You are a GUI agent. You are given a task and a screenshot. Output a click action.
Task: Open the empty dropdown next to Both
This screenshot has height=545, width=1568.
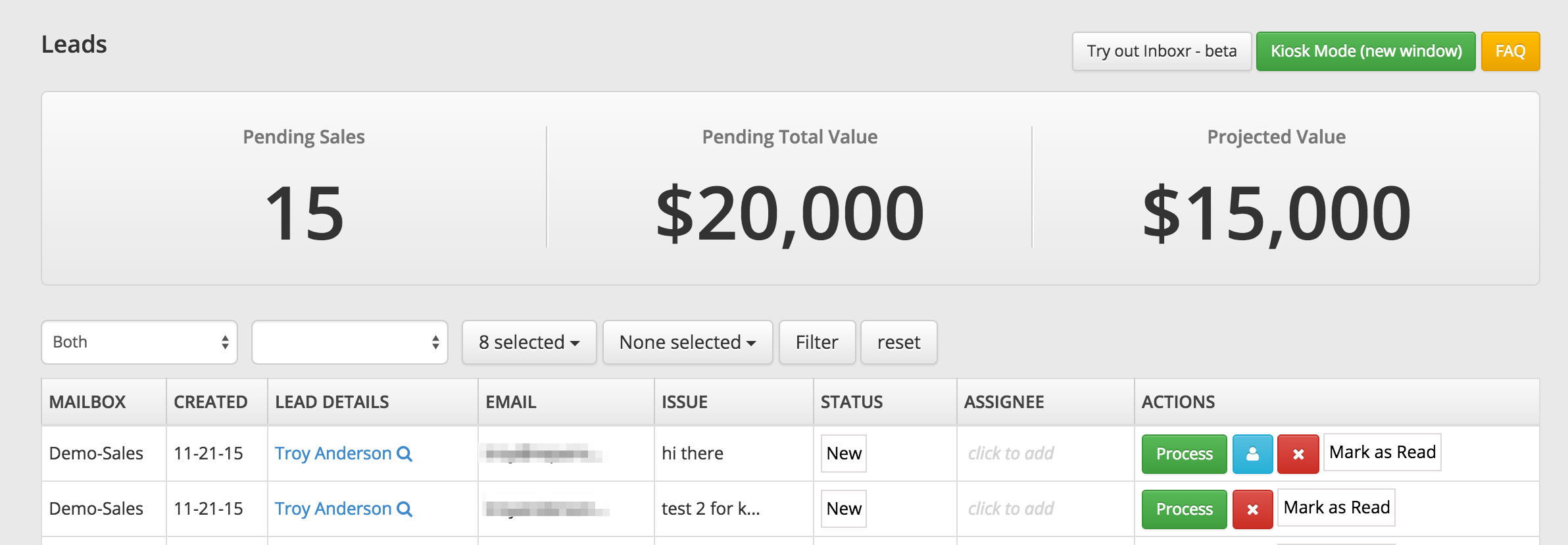point(350,342)
